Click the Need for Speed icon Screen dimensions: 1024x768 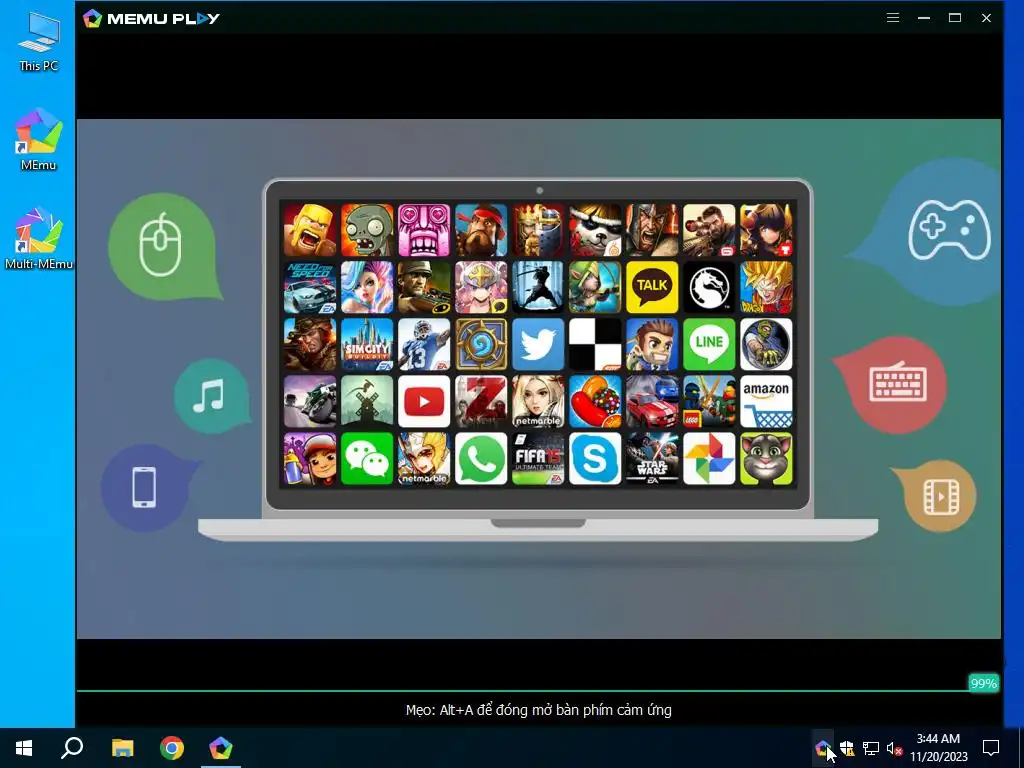coord(310,287)
